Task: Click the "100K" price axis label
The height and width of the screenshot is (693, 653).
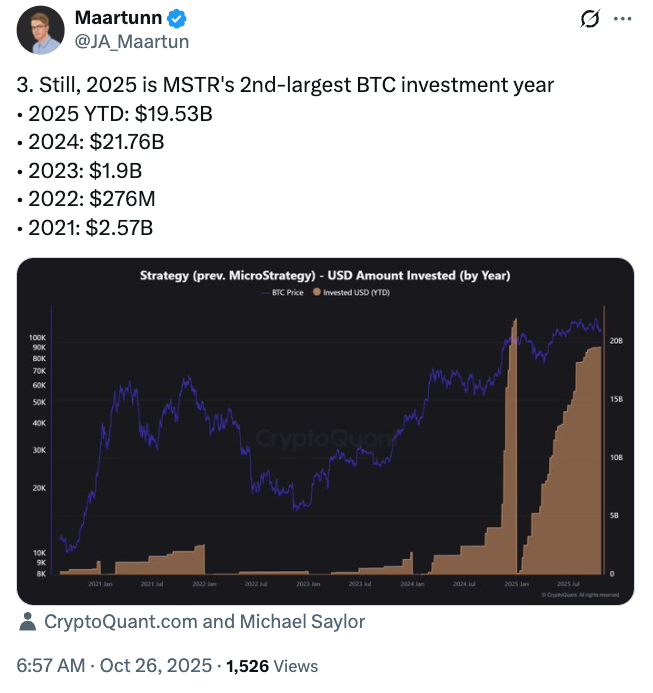Action: tap(39, 340)
